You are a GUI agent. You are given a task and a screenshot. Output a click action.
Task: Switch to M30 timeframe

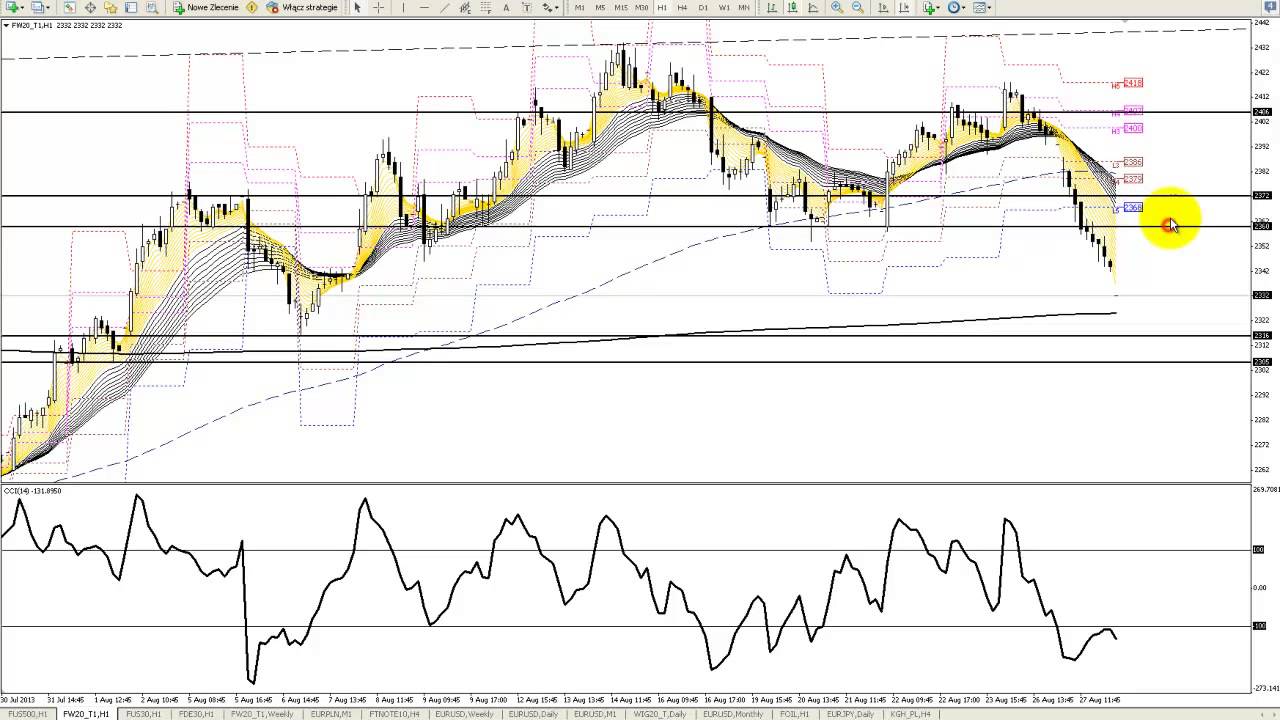coord(642,7)
